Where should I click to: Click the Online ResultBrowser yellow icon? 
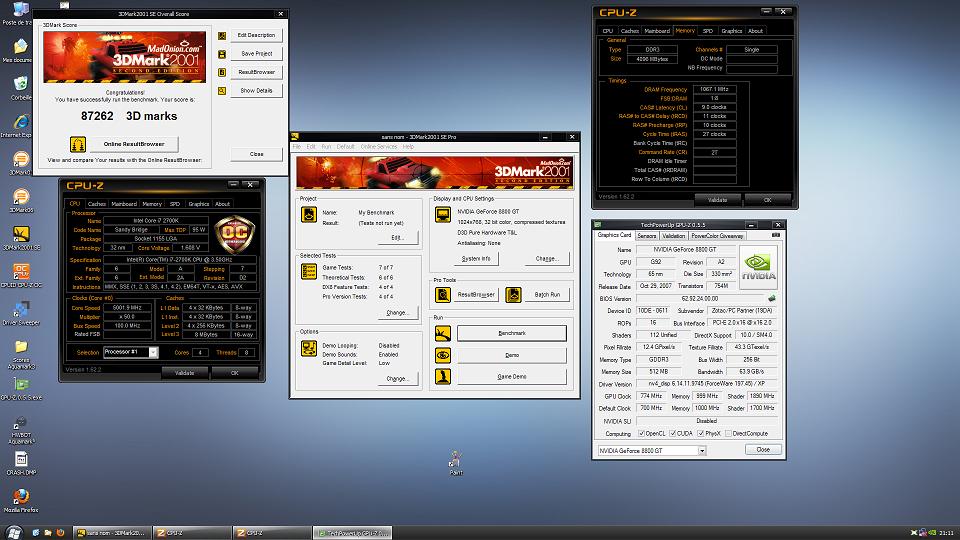[78, 144]
